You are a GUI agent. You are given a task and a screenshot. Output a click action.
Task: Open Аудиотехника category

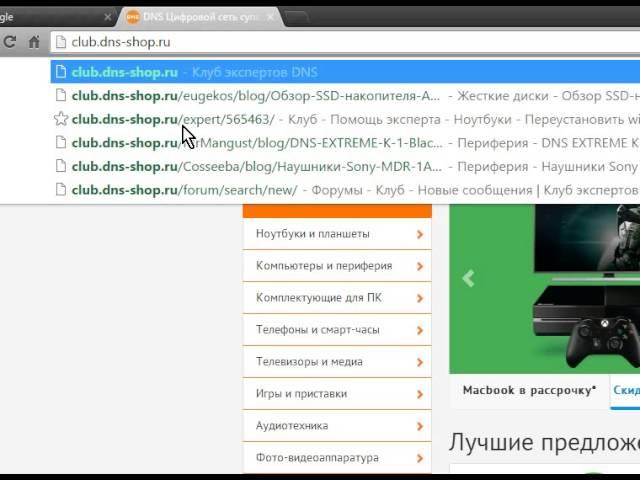[337, 426]
